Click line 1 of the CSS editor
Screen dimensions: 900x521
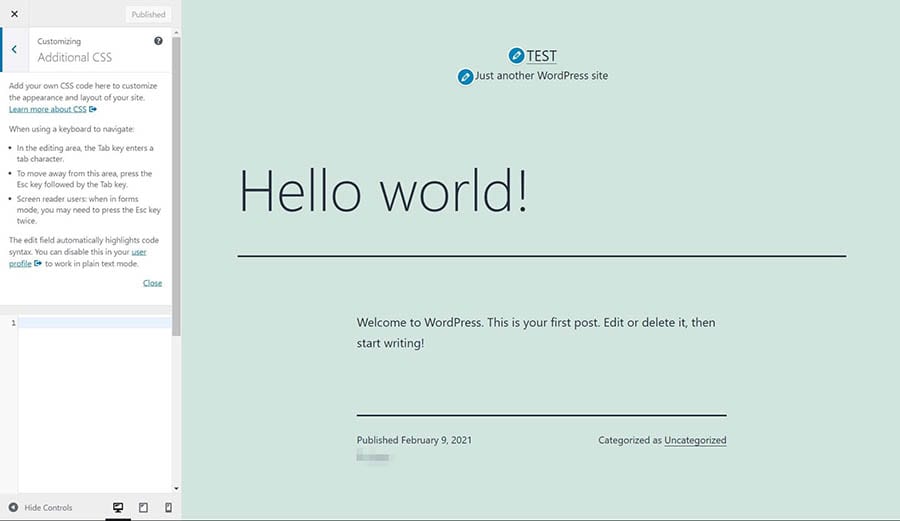[x=95, y=323]
